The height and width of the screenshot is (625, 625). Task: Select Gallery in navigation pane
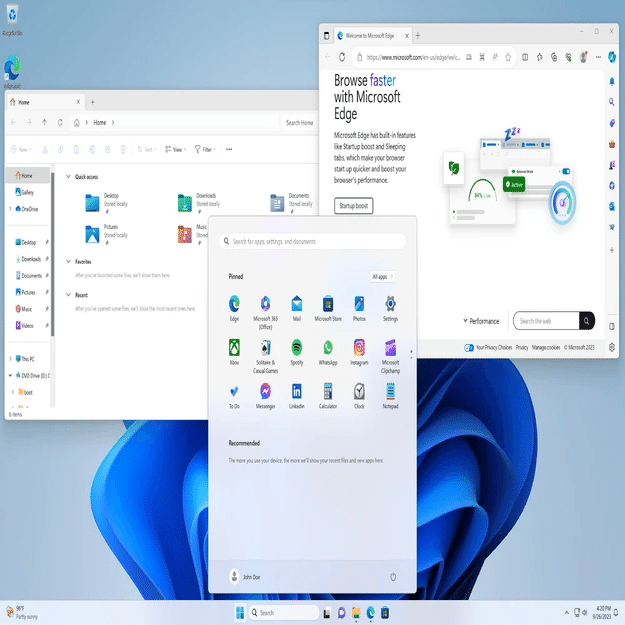tap(25, 192)
